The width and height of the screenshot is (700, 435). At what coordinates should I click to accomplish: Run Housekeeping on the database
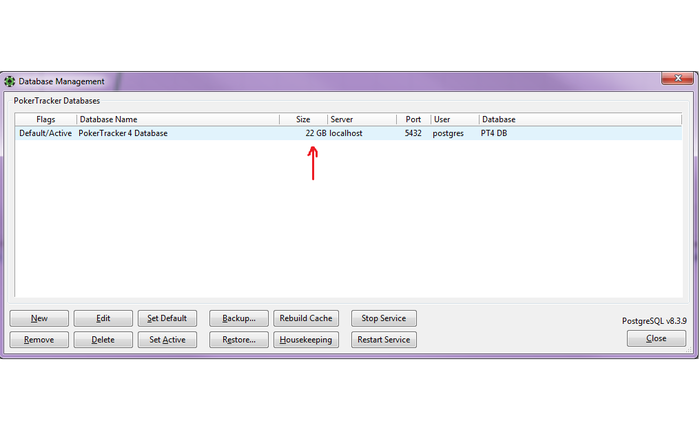(x=306, y=339)
